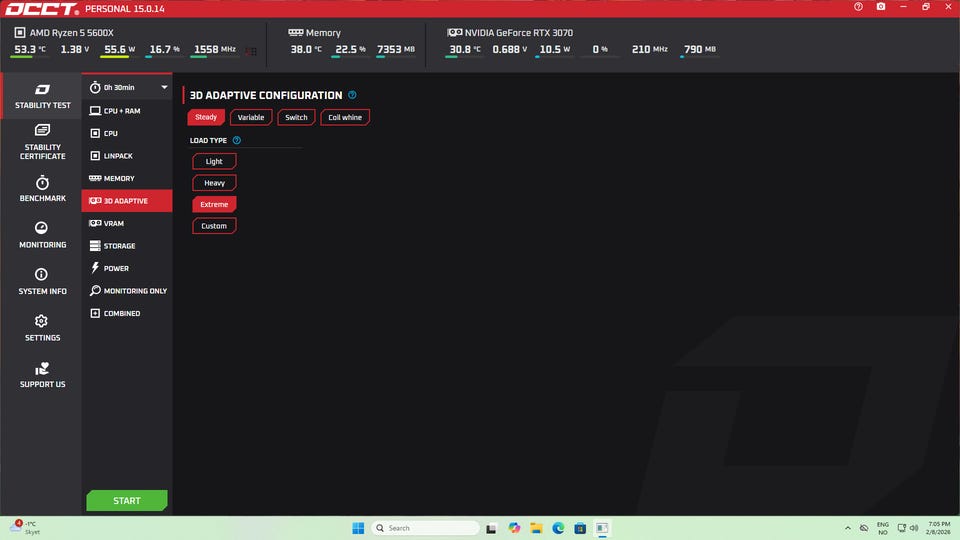
Task: Choose the Coil whine mode
Action: (x=345, y=117)
